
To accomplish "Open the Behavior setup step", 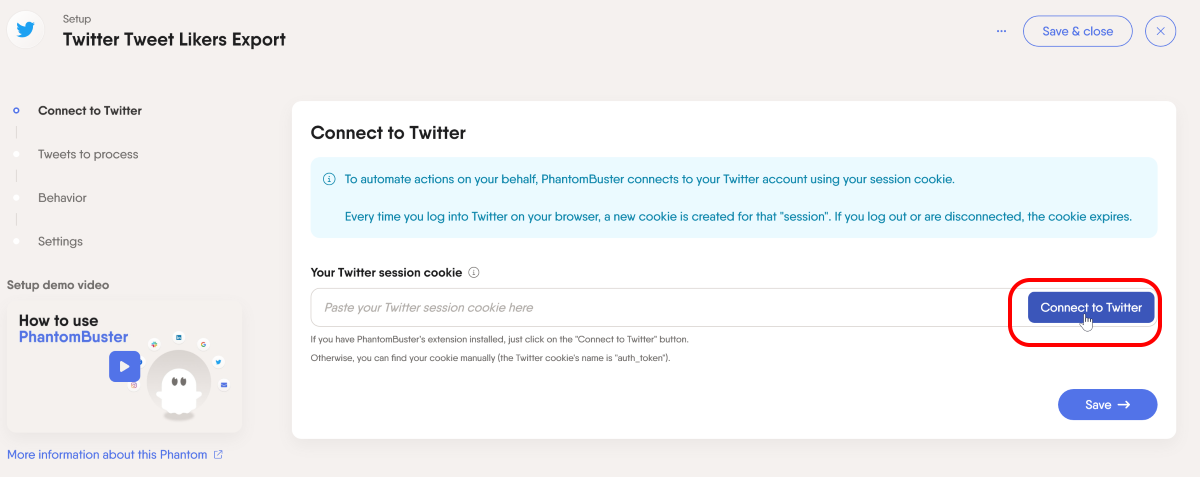I will pos(62,198).
